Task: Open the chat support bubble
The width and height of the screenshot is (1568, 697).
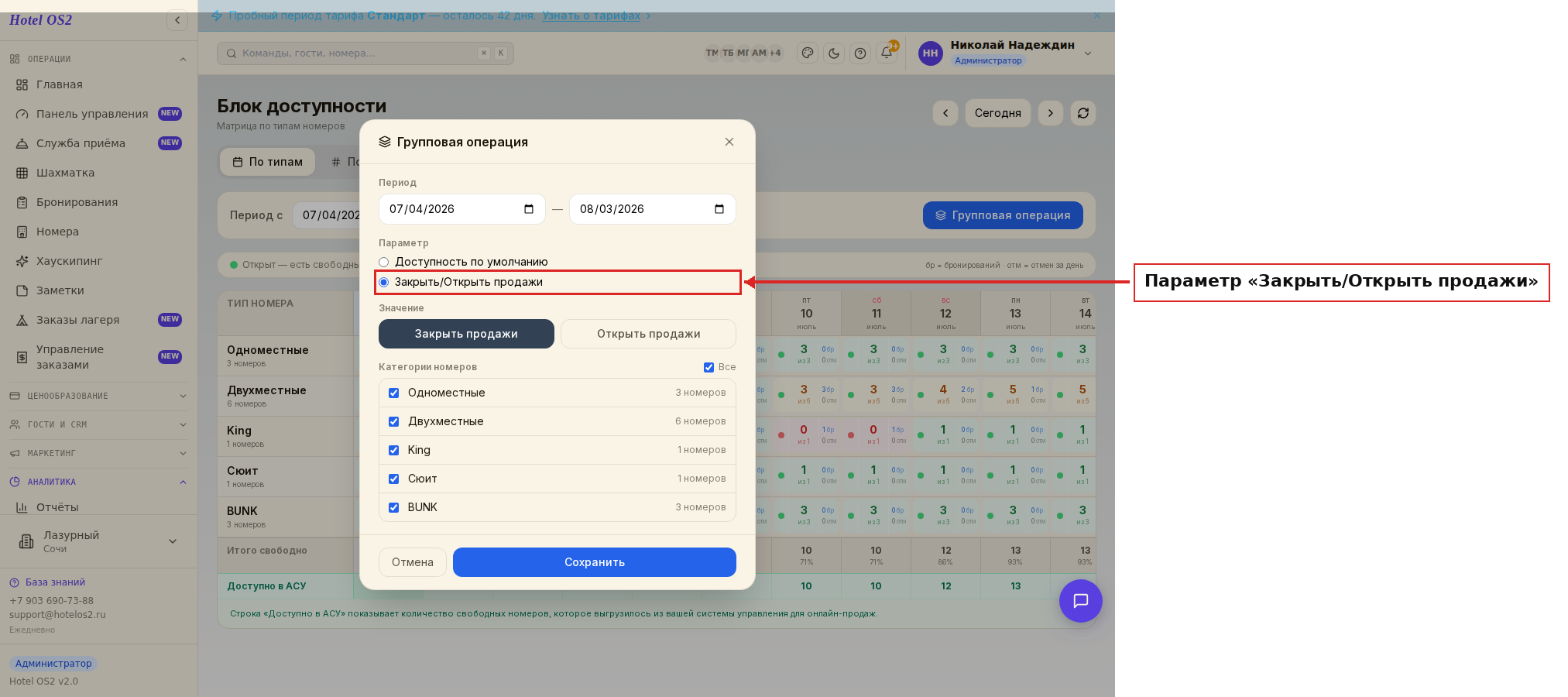Action: coord(1081,601)
